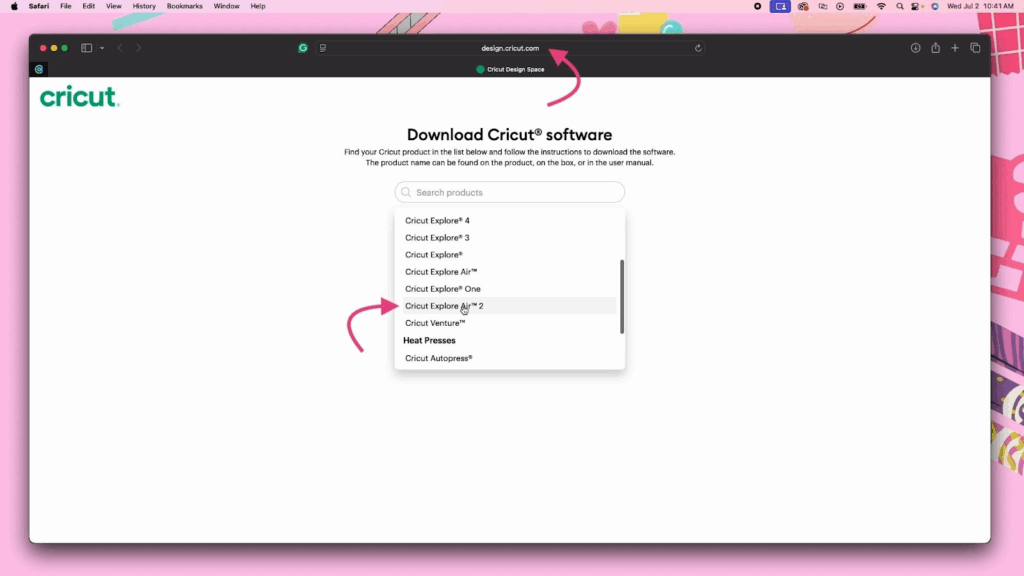The width and height of the screenshot is (1024, 576).
Task: Open the Help menu
Action: click(x=258, y=7)
